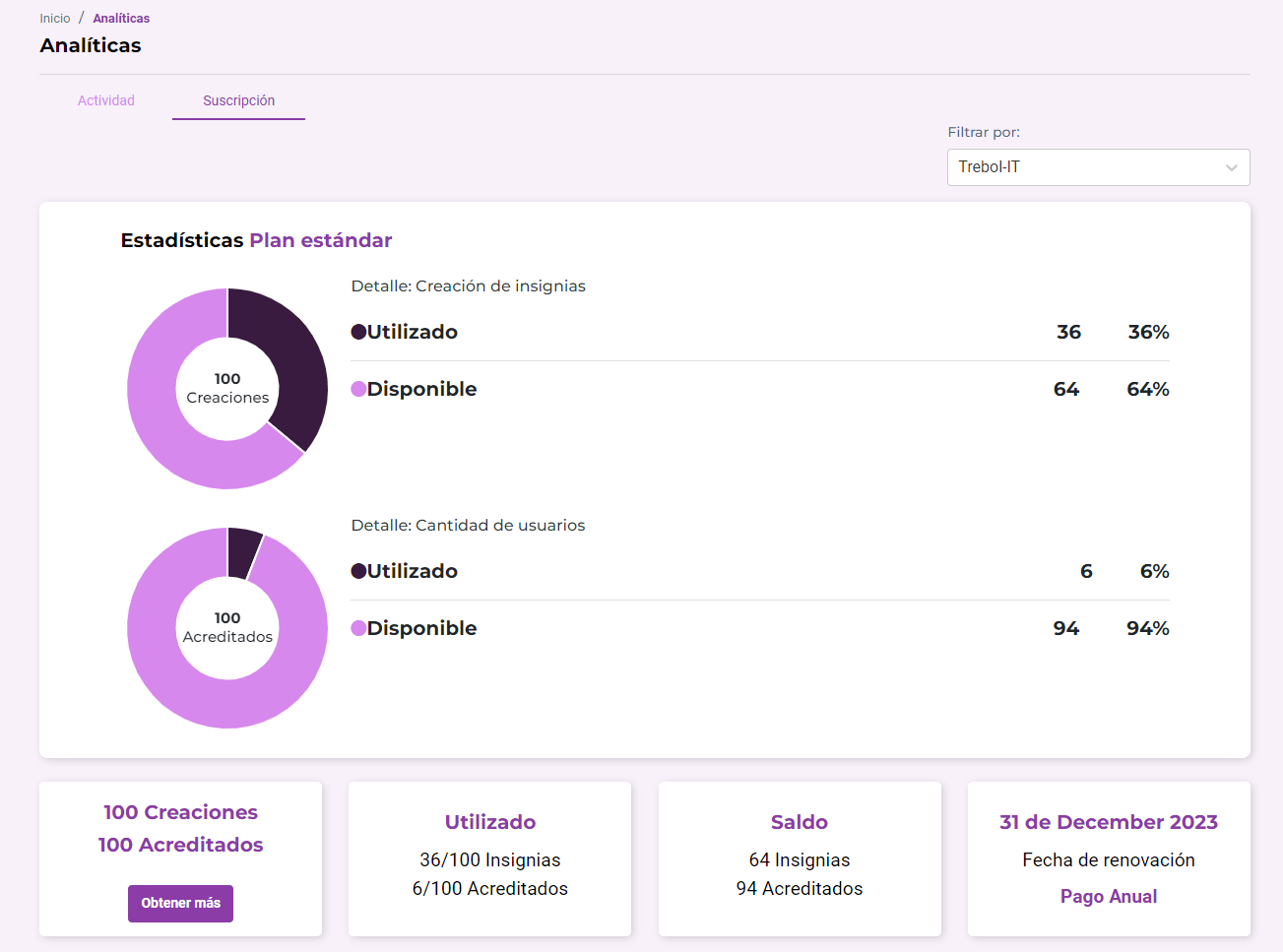The height and width of the screenshot is (952, 1283).
Task: Click the 100 Creaciones donut center label
Action: point(227,388)
